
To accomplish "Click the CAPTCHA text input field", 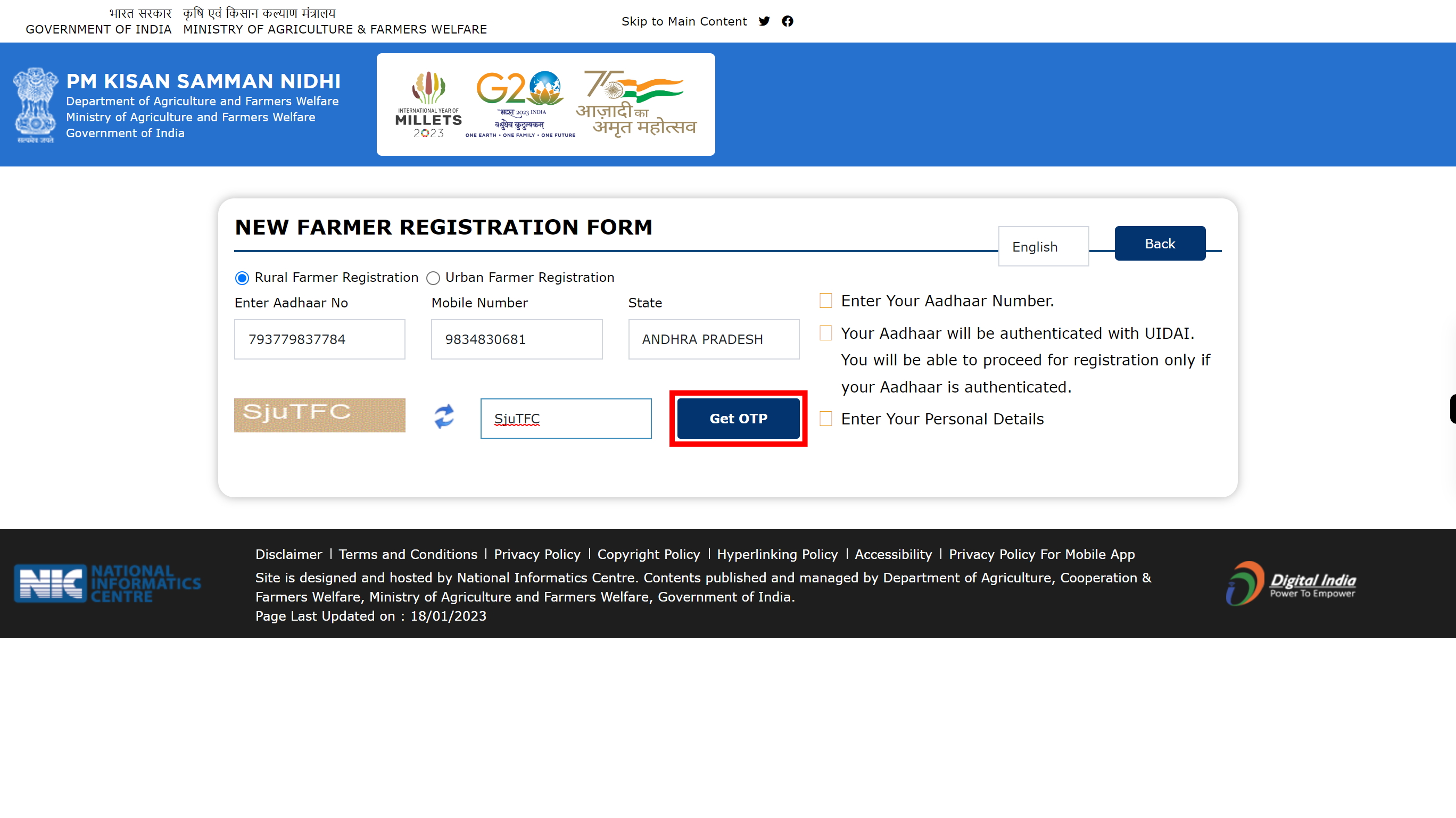I will pyautogui.click(x=565, y=418).
